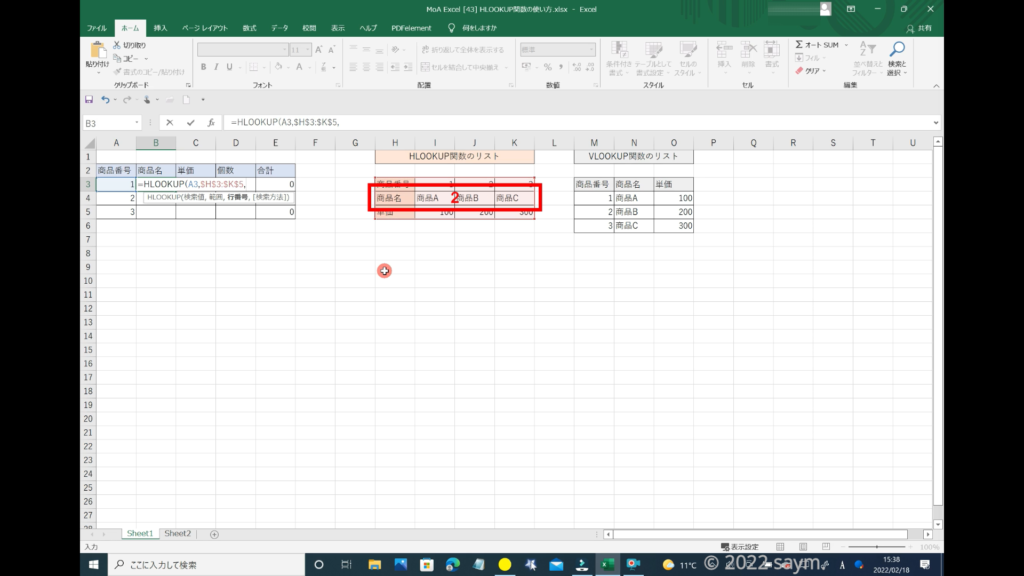Click the Find & Select magnifier icon
Image resolution: width=1024 pixels, height=576 pixels.
(x=897, y=50)
